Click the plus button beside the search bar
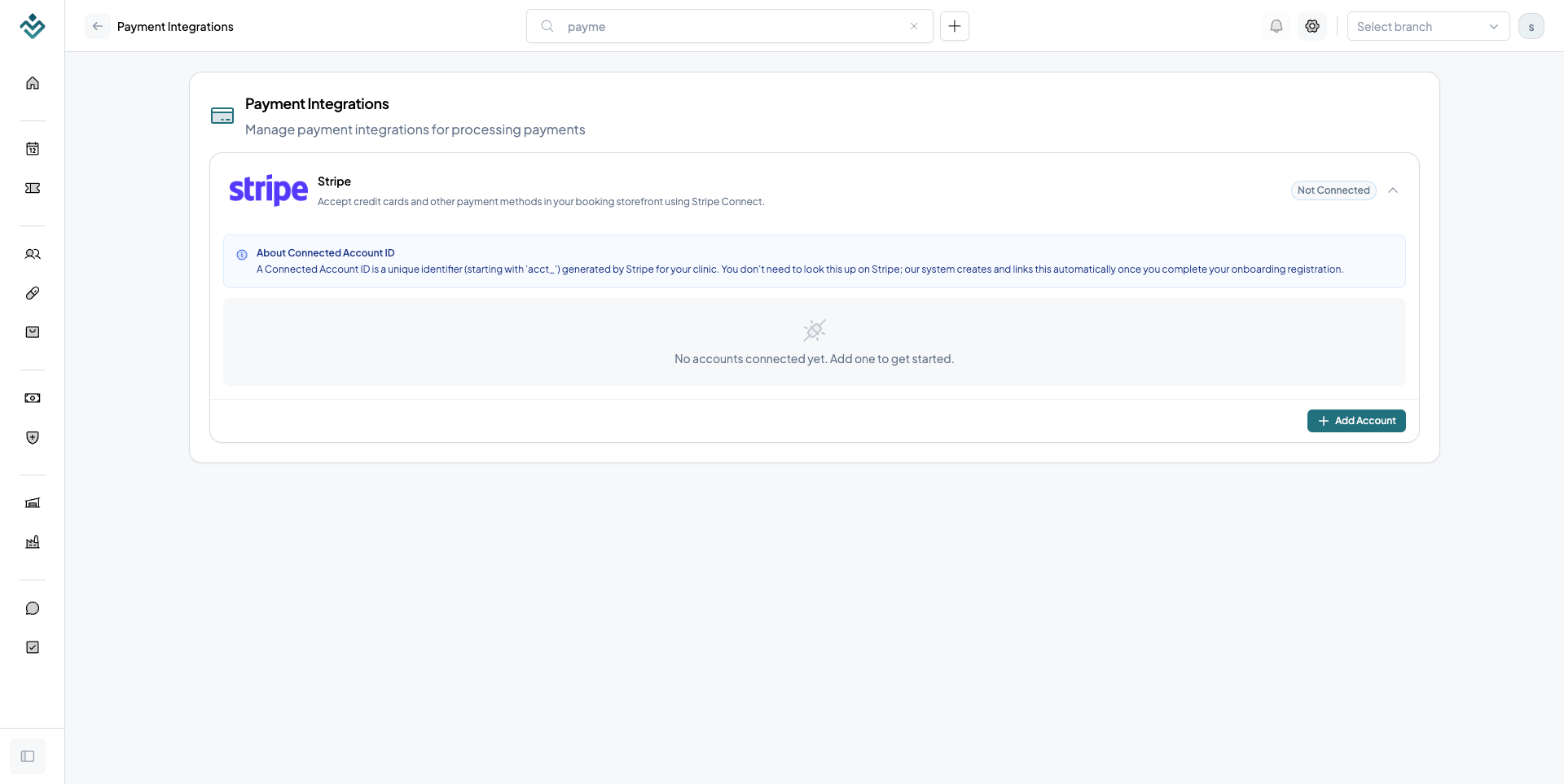Image resolution: width=1564 pixels, height=784 pixels. coord(955,26)
